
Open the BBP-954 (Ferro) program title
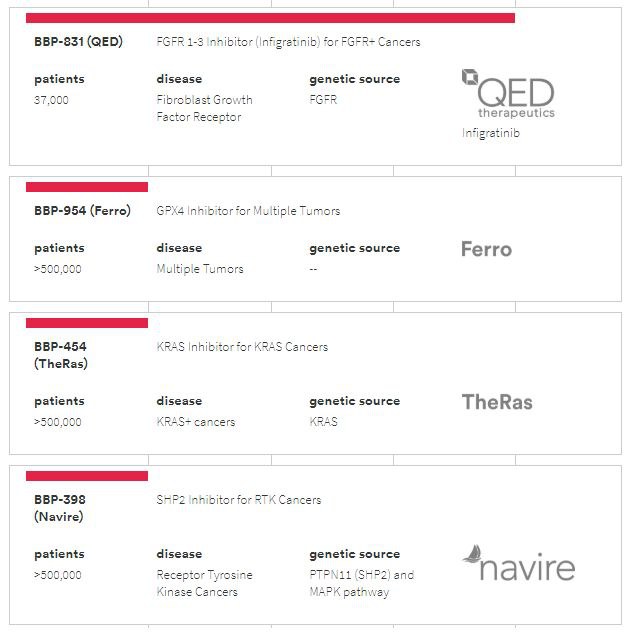(82, 211)
